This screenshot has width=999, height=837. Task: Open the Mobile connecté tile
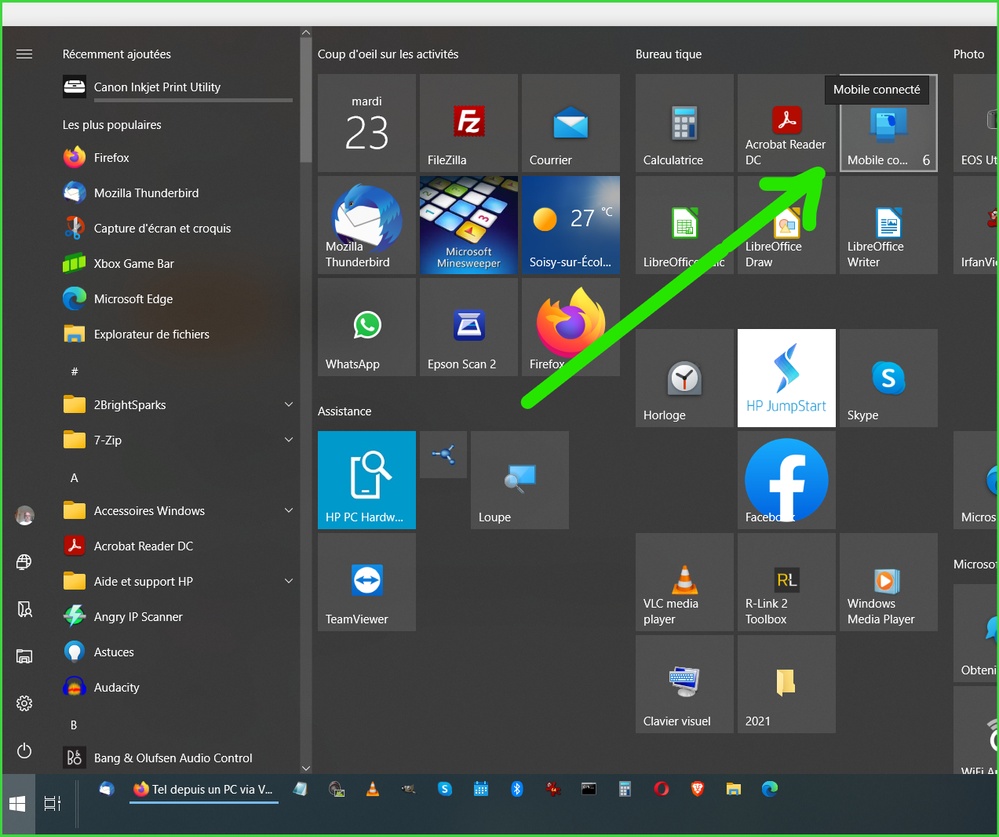(888, 123)
